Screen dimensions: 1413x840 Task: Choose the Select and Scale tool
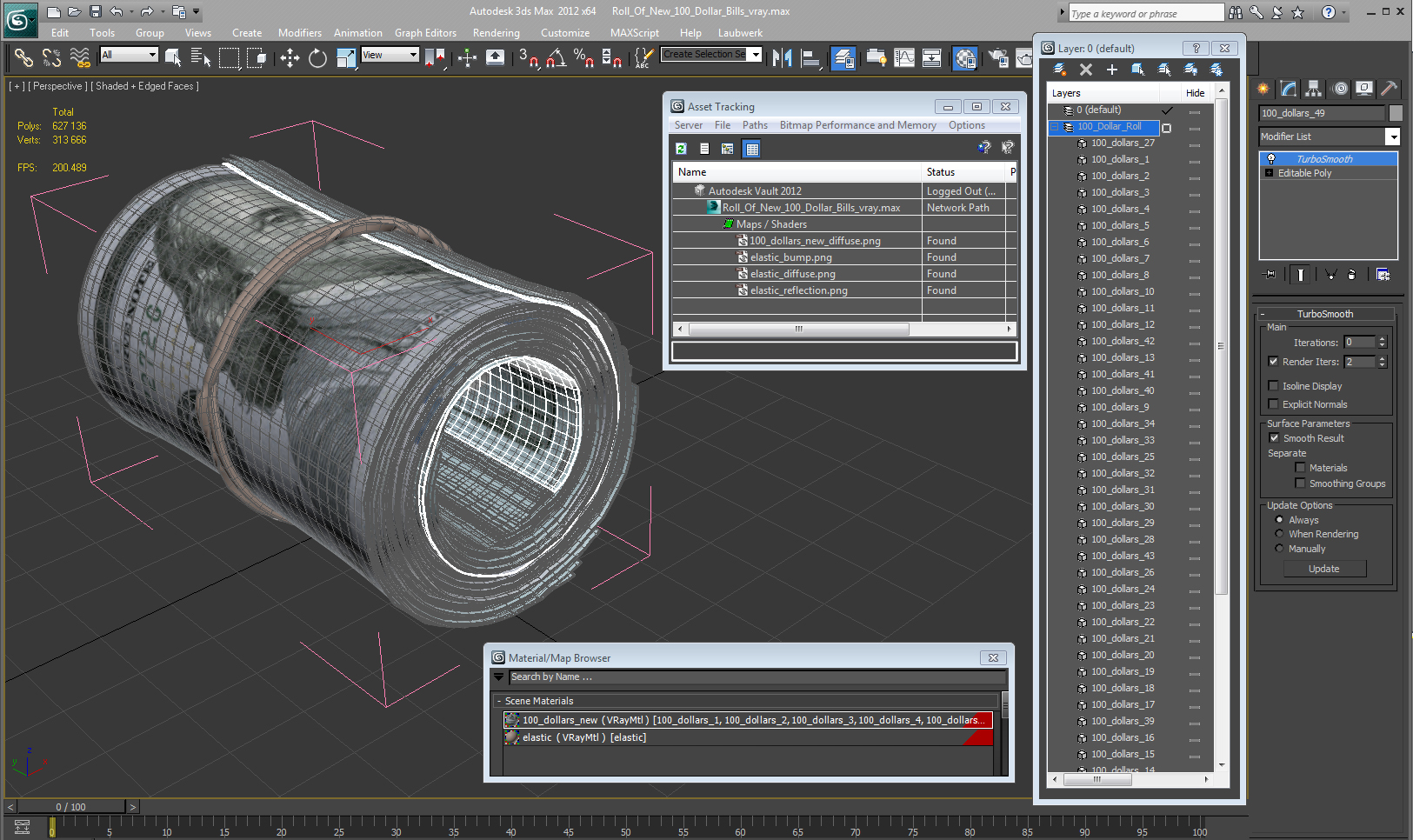coord(346,58)
